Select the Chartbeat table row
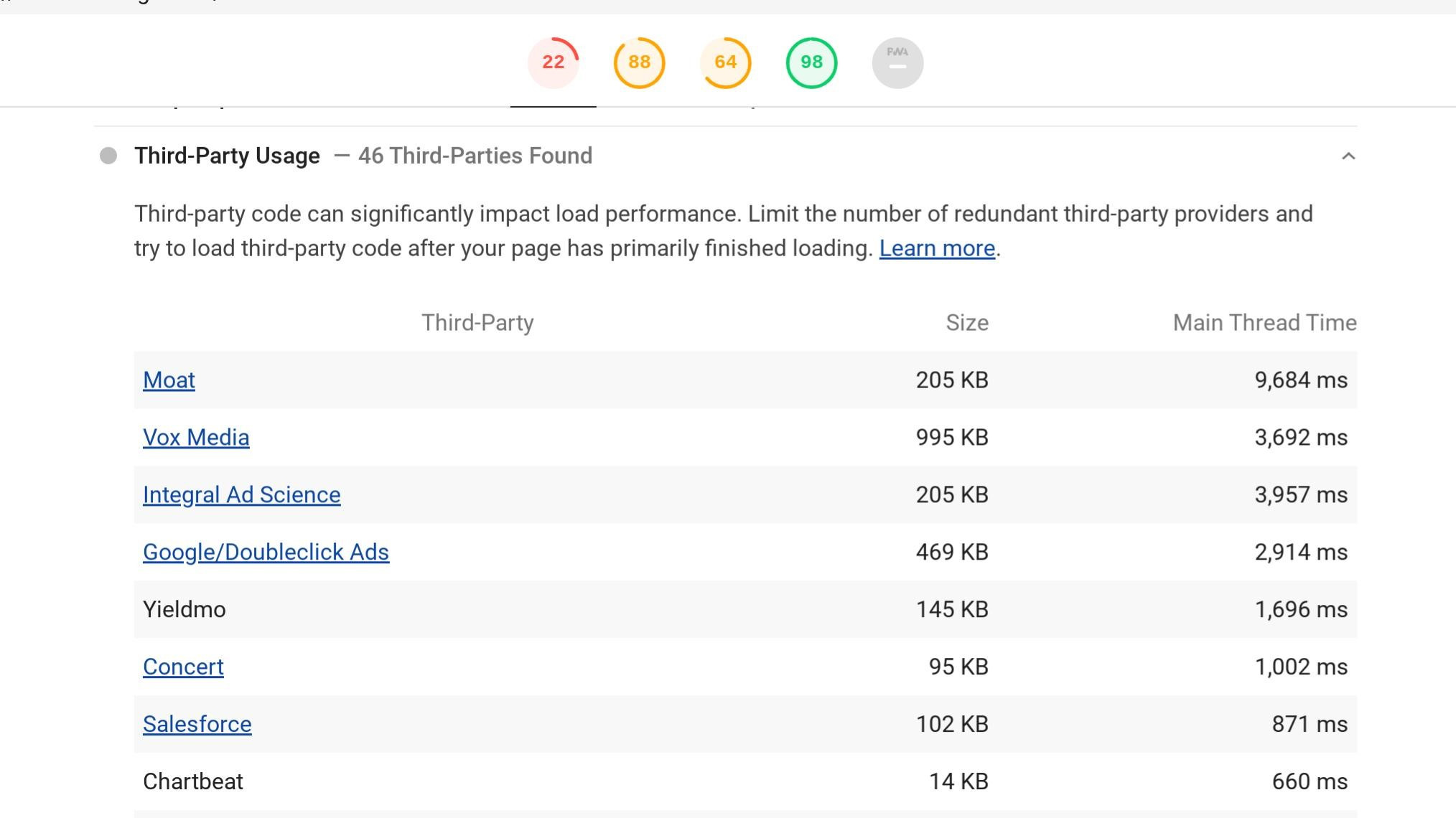Screen dimensions: 1456x818 [193, 781]
